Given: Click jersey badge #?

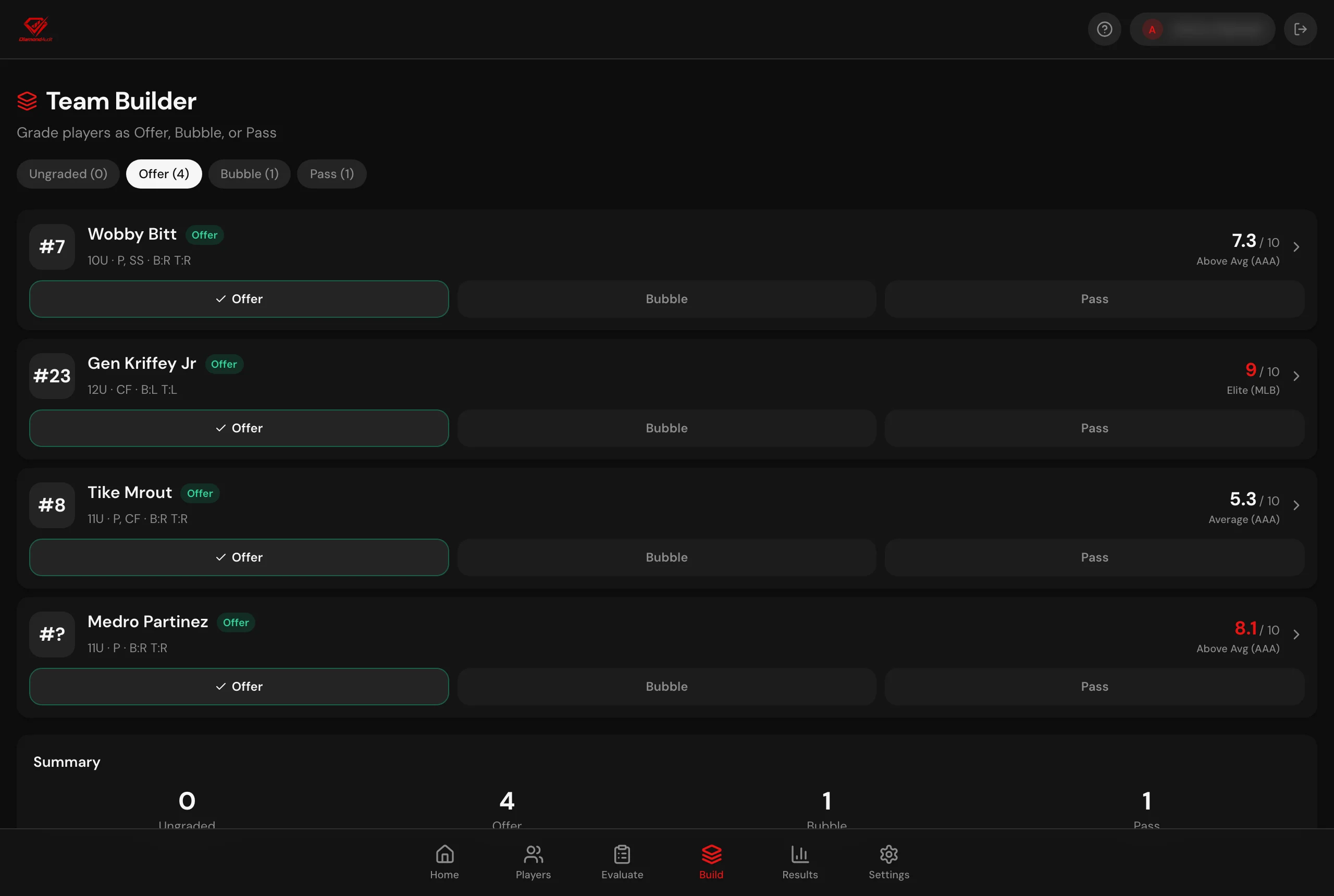Looking at the screenshot, I should pyautogui.click(x=52, y=634).
